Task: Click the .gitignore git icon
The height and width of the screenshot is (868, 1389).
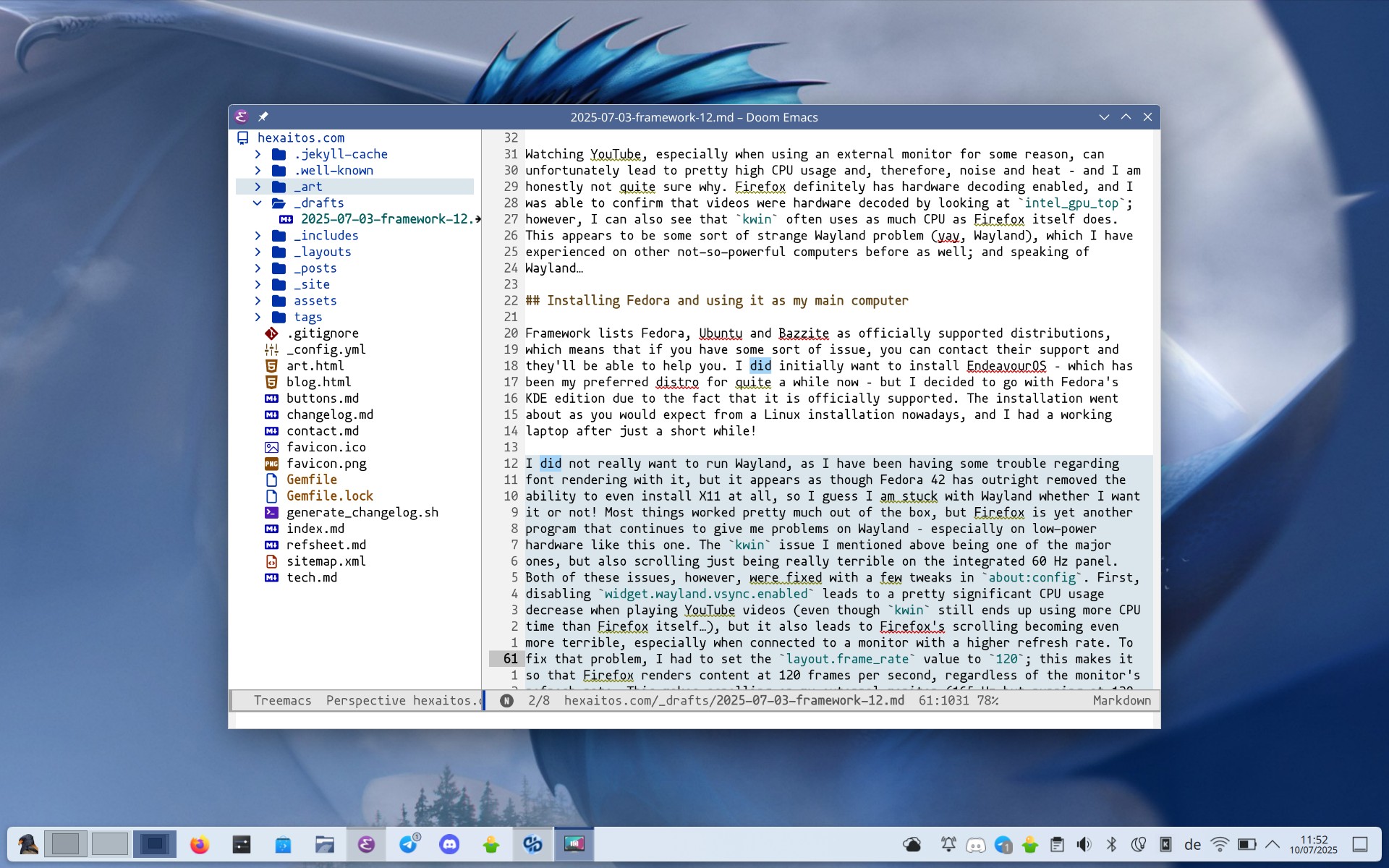Action: (x=271, y=333)
